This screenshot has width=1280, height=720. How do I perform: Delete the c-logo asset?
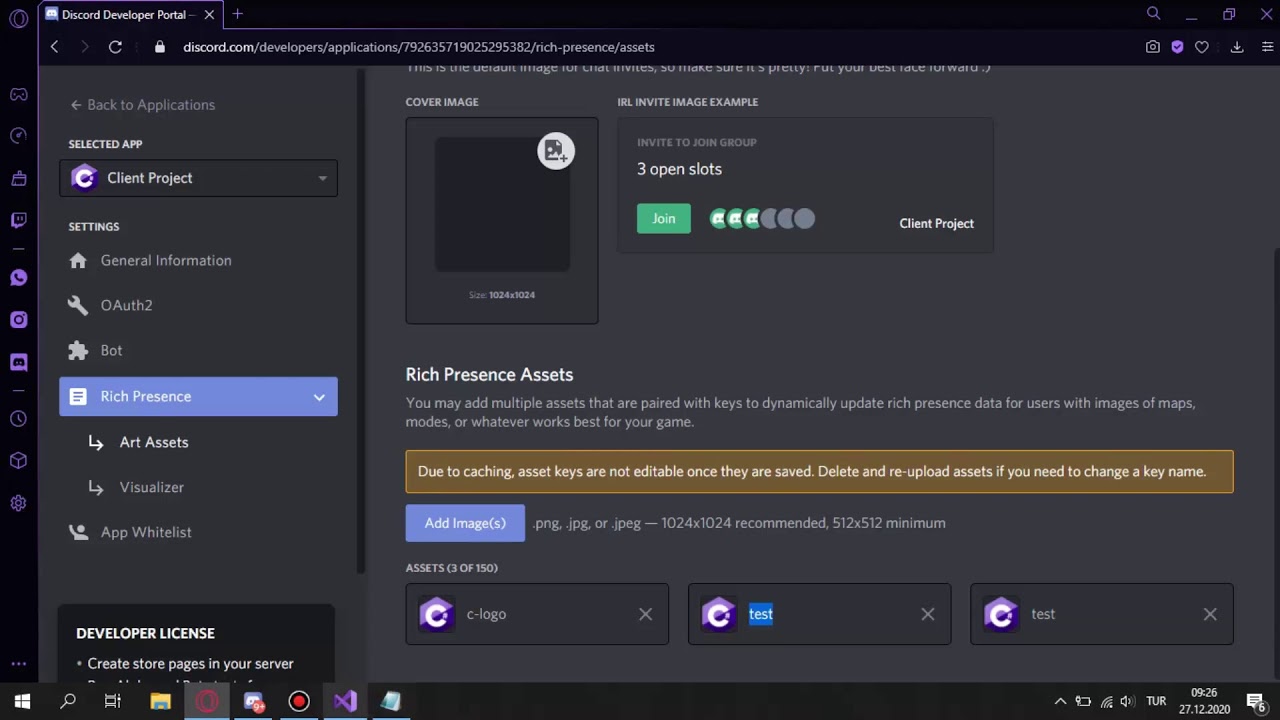[x=645, y=614]
